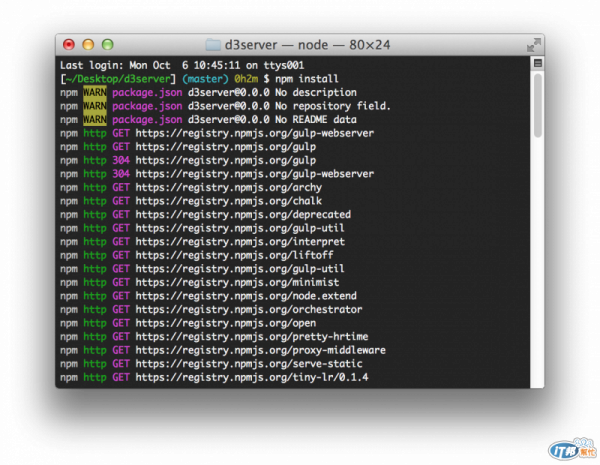Click the '~/Desktop/d3server' prompt path
Screen dimensions: 600x465
[118, 79]
